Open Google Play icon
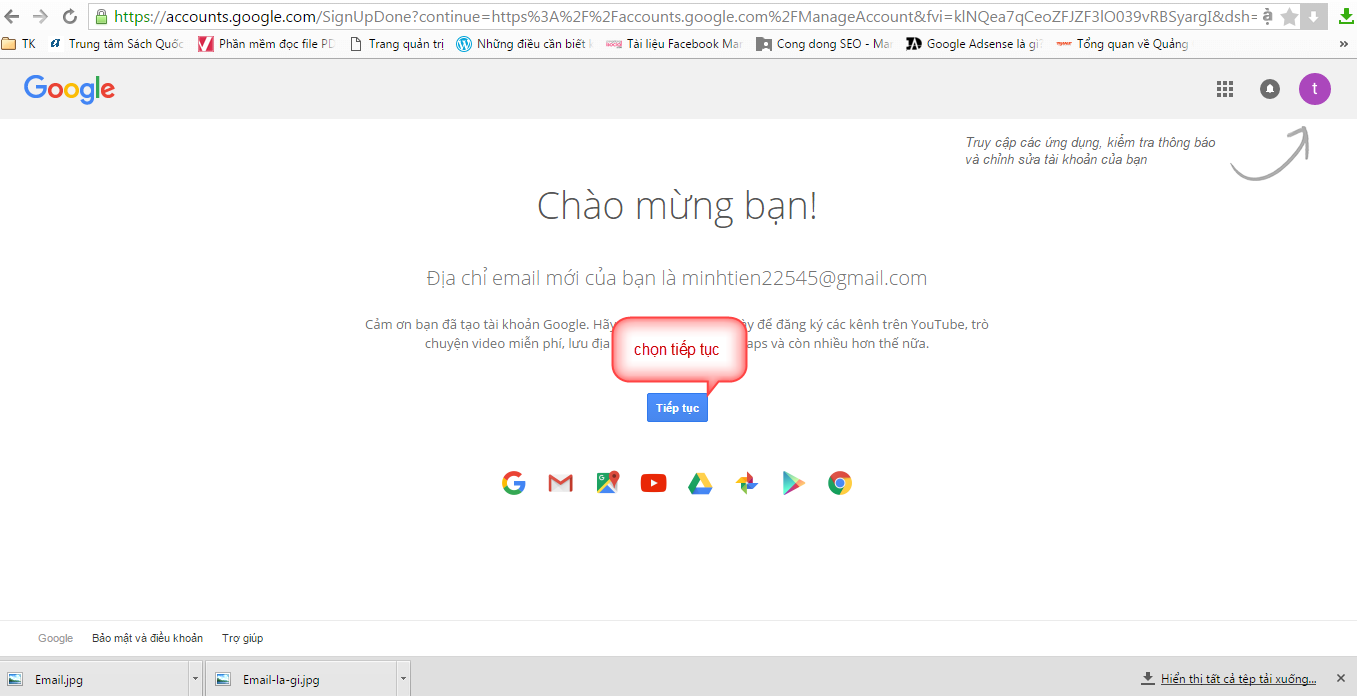Image resolution: width=1357 pixels, height=696 pixels. (793, 483)
